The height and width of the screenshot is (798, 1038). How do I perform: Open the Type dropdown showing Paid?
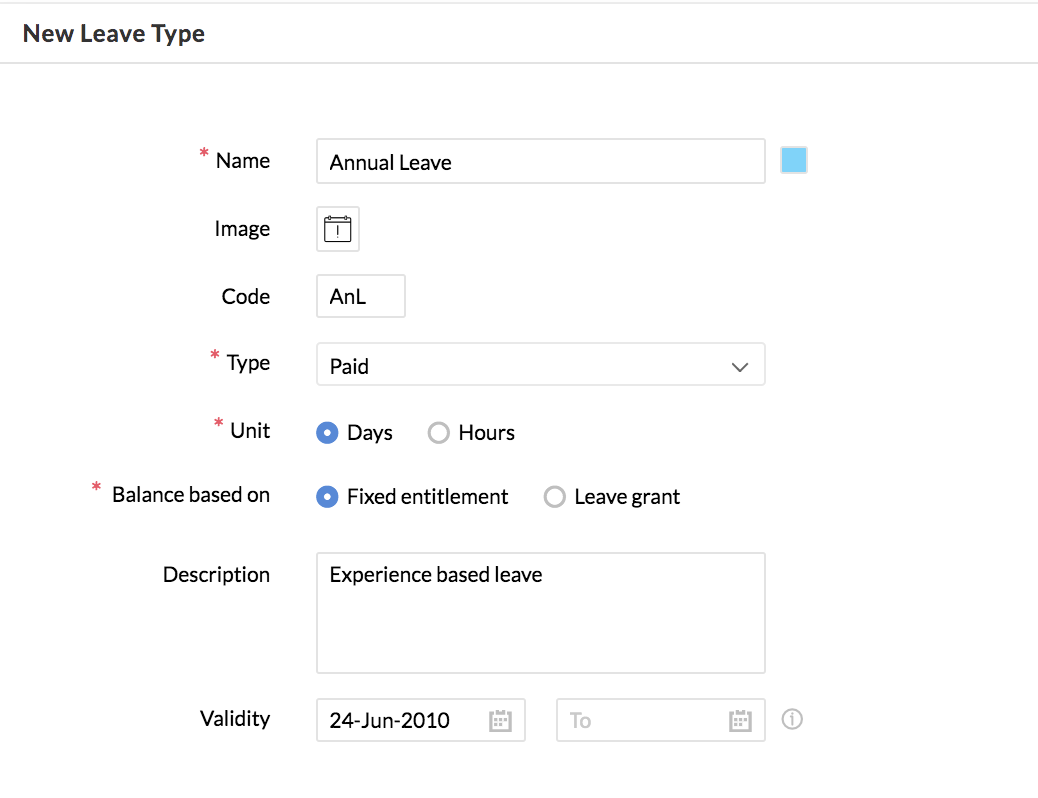pos(540,366)
